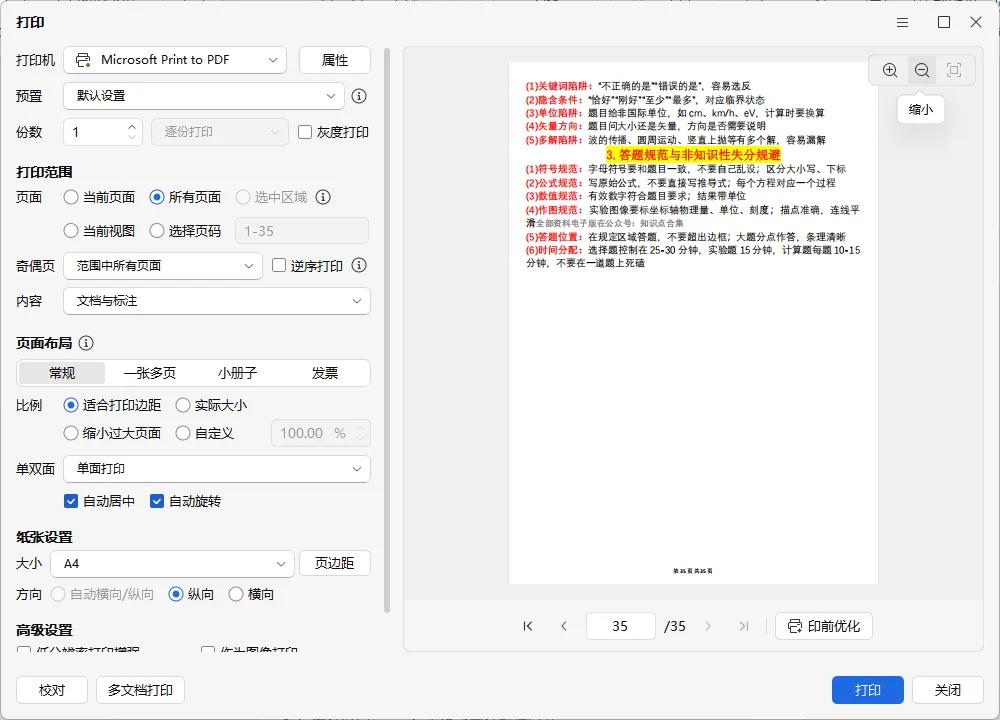Go to the previous preview page
Image resolution: width=1000 pixels, height=720 pixels.
564,626
